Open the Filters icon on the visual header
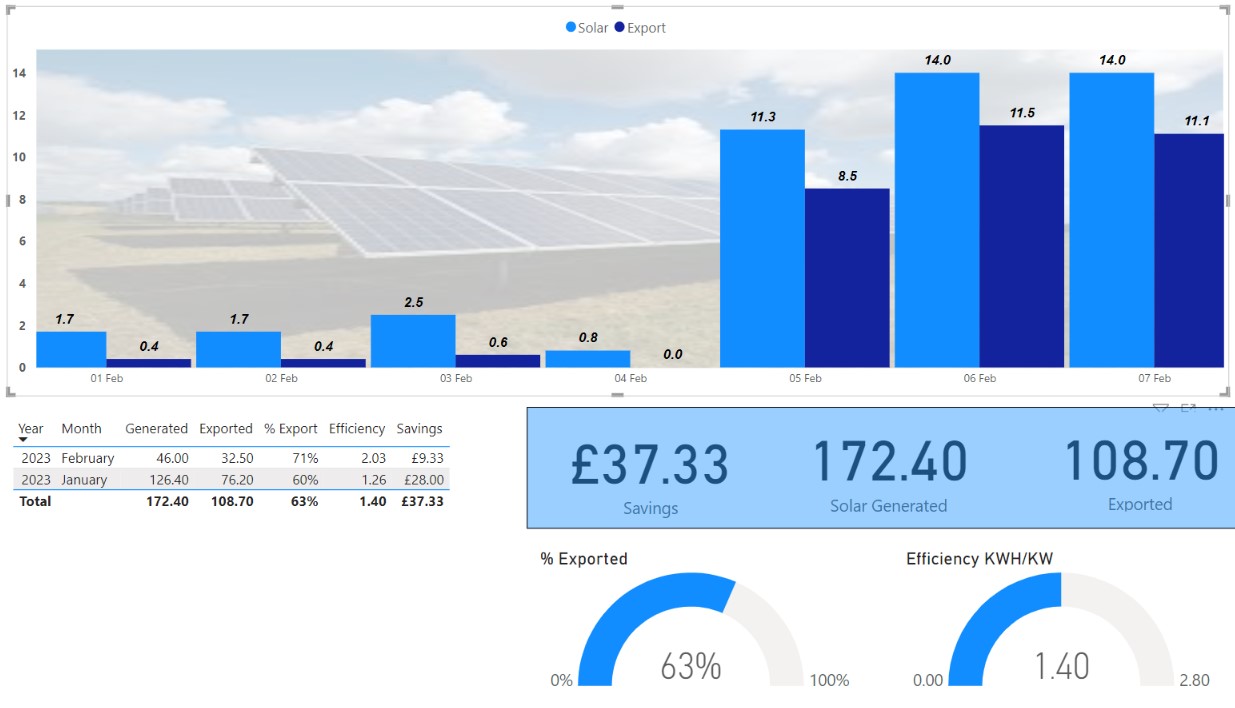Image resolution: width=1235 pixels, height=708 pixels. 1161,407
